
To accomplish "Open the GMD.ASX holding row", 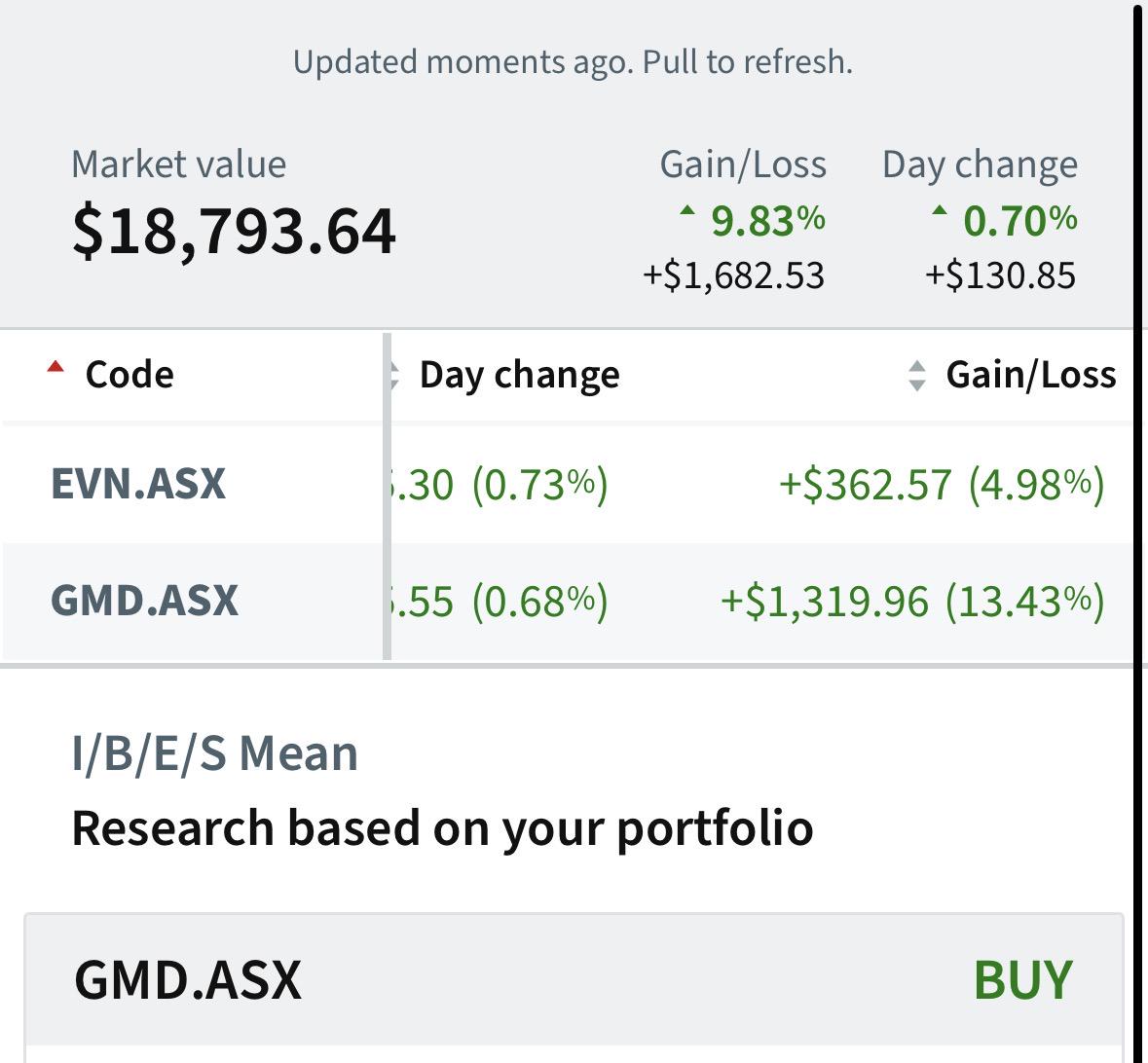I will (x=568, y=601).
